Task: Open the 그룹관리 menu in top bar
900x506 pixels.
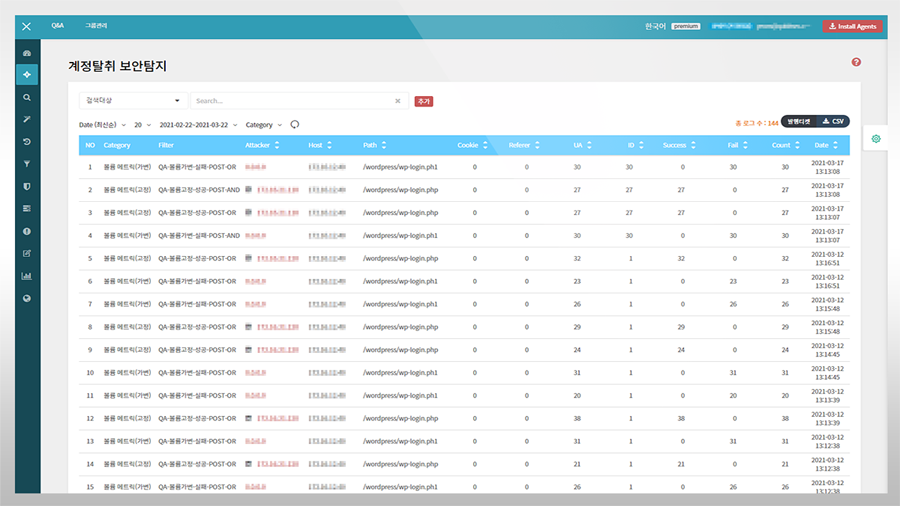Action: tap(96, 26)
